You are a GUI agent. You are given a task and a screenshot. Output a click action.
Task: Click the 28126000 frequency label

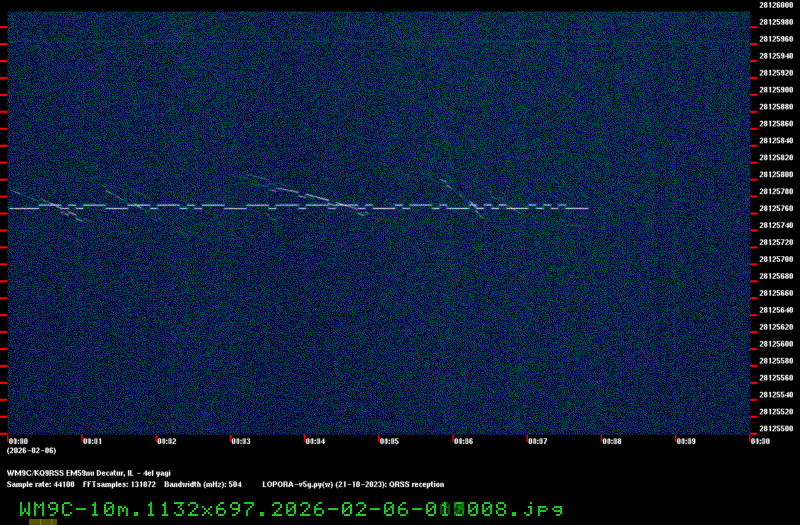776,5
